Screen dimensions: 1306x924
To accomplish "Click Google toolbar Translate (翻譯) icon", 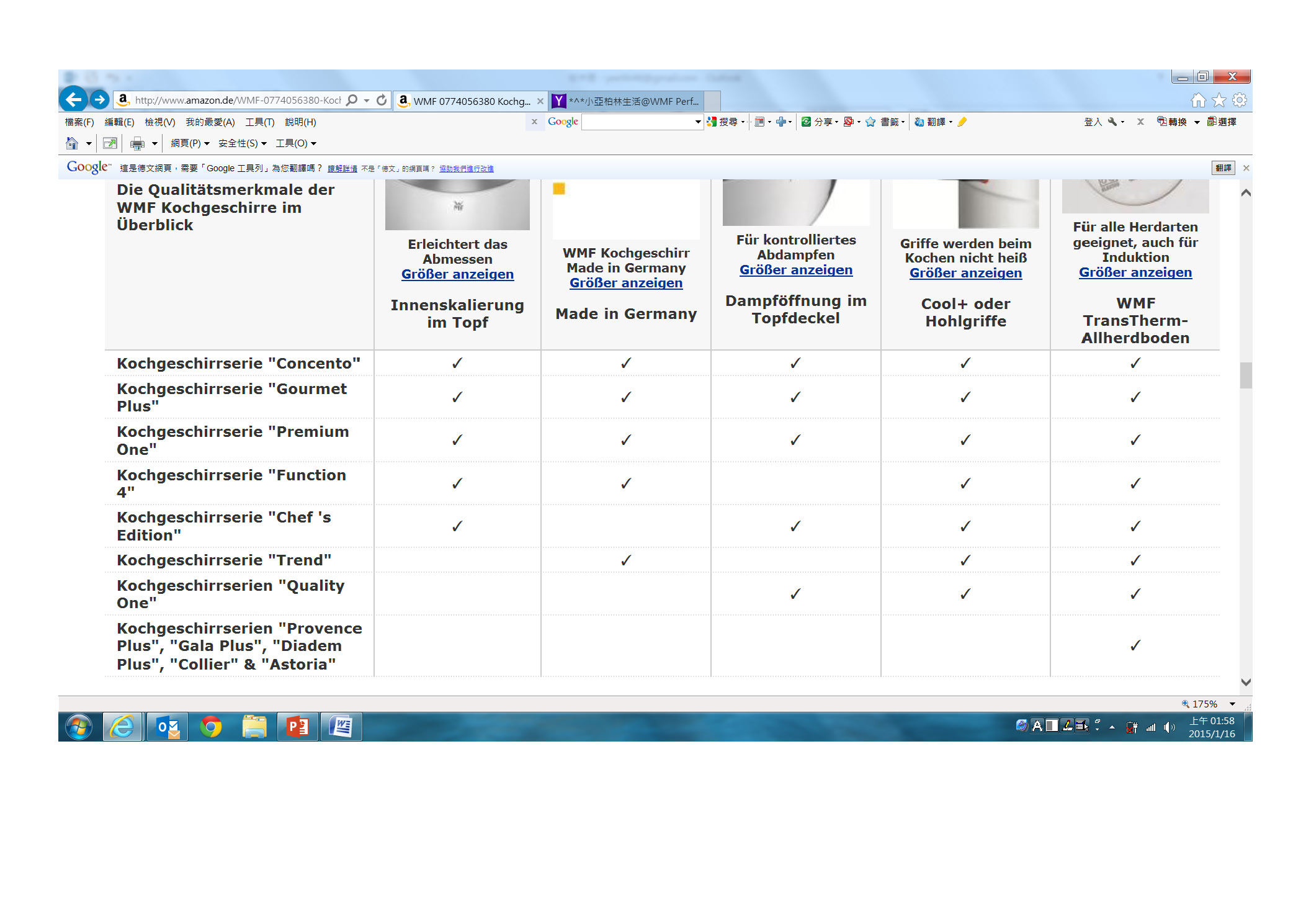I will pos(919,122).
